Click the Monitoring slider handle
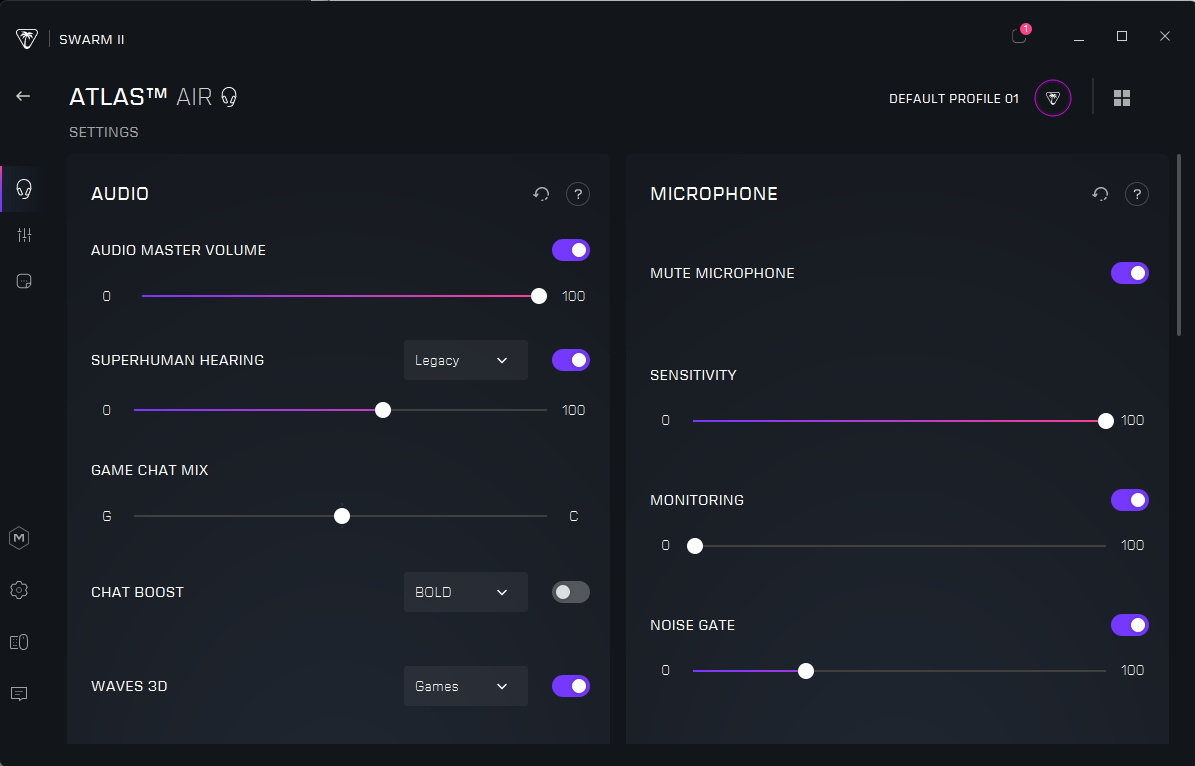This screenshot has height=766, width=1195. coord(695,546)
